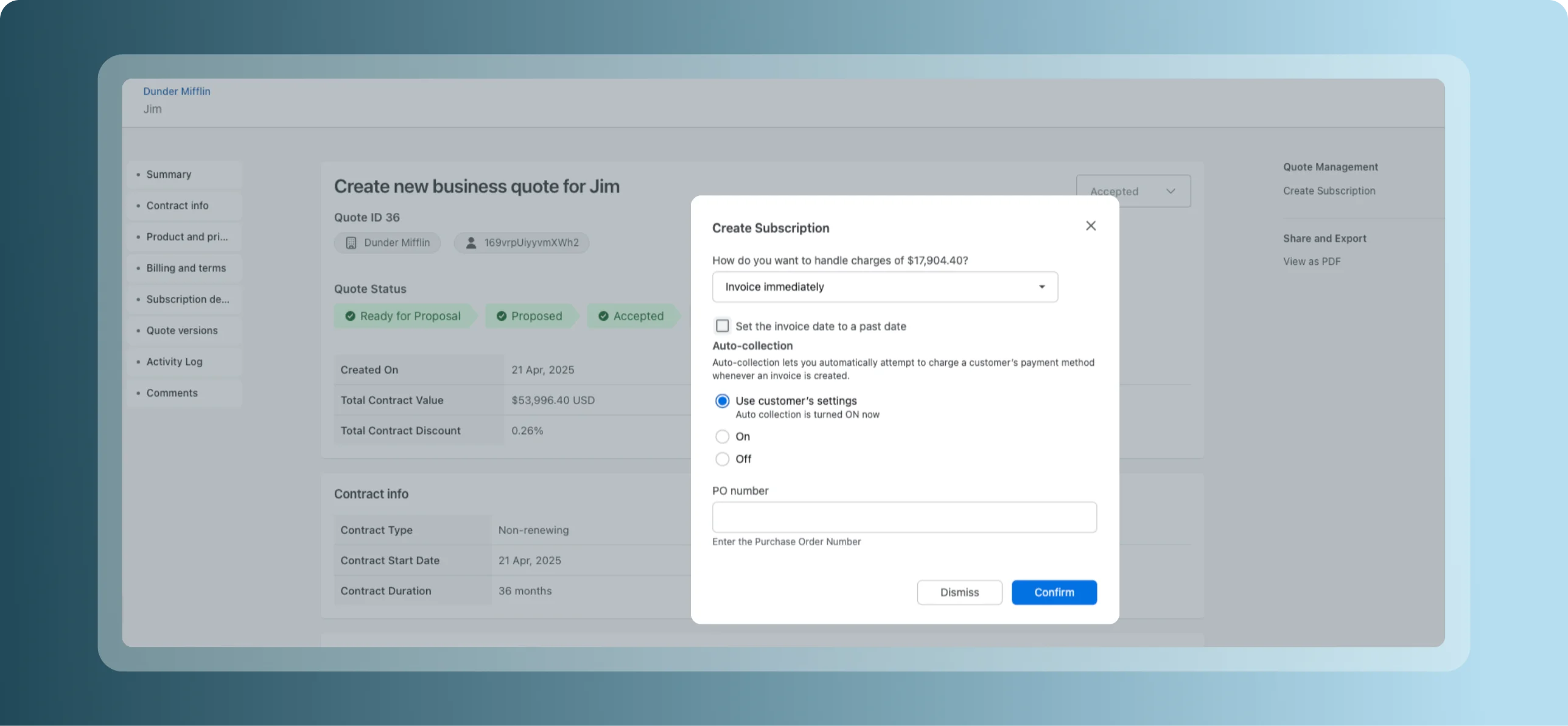
Task: Click the checkmark icon on Accepted status
Action: pos(603,316)
